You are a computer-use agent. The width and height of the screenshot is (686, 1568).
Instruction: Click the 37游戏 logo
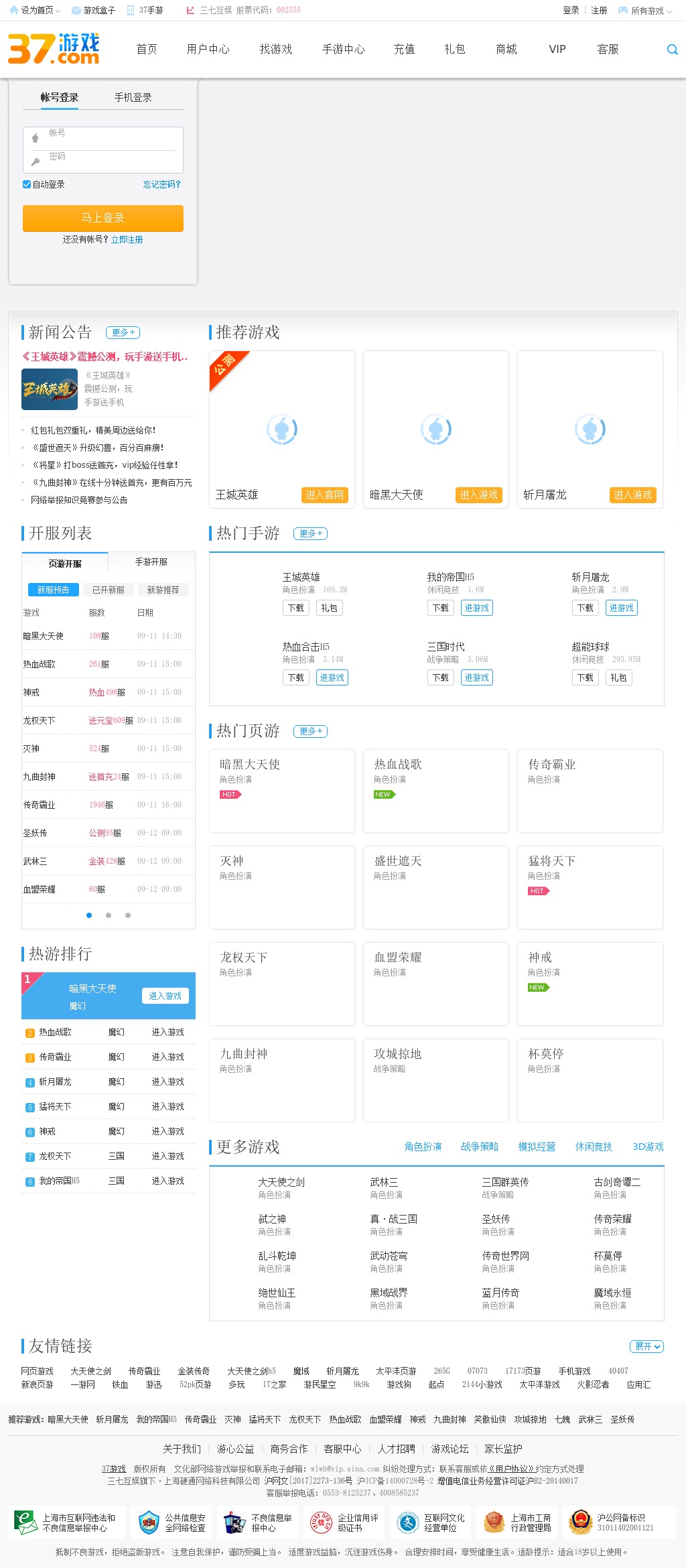click(x=54, y=49)
